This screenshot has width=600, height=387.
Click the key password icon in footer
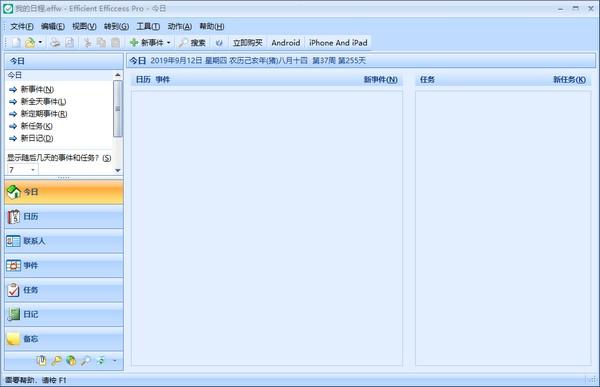(x=56, y=361)
